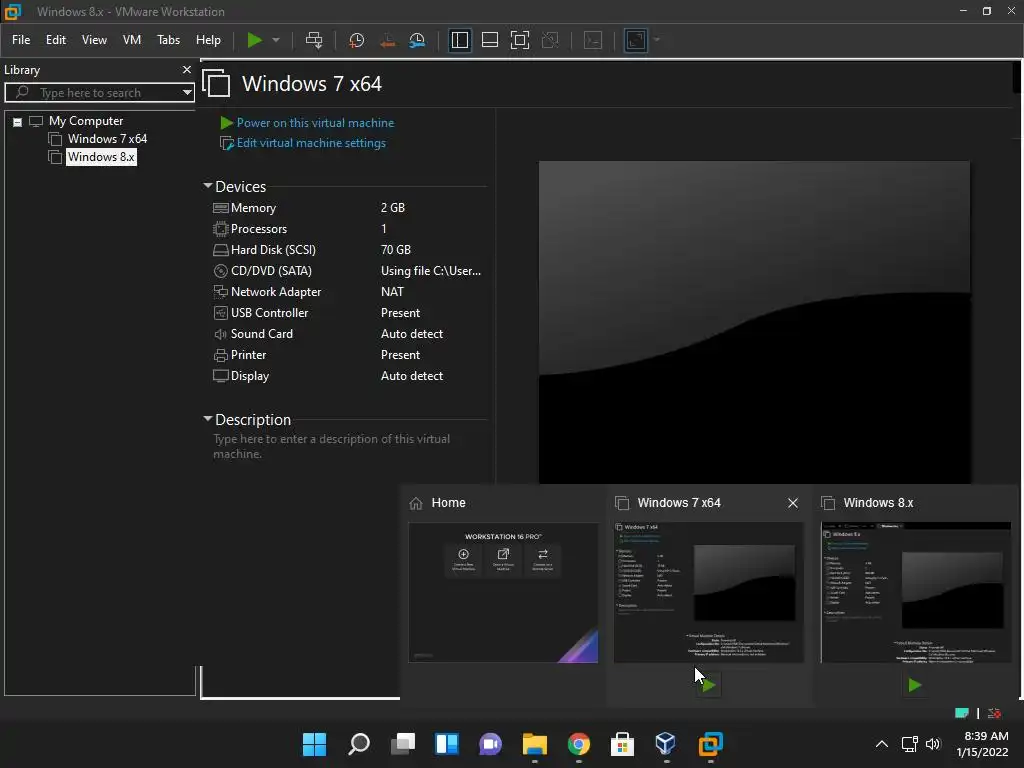
Task: Open the Edit menu
Action: click(56, 40)
